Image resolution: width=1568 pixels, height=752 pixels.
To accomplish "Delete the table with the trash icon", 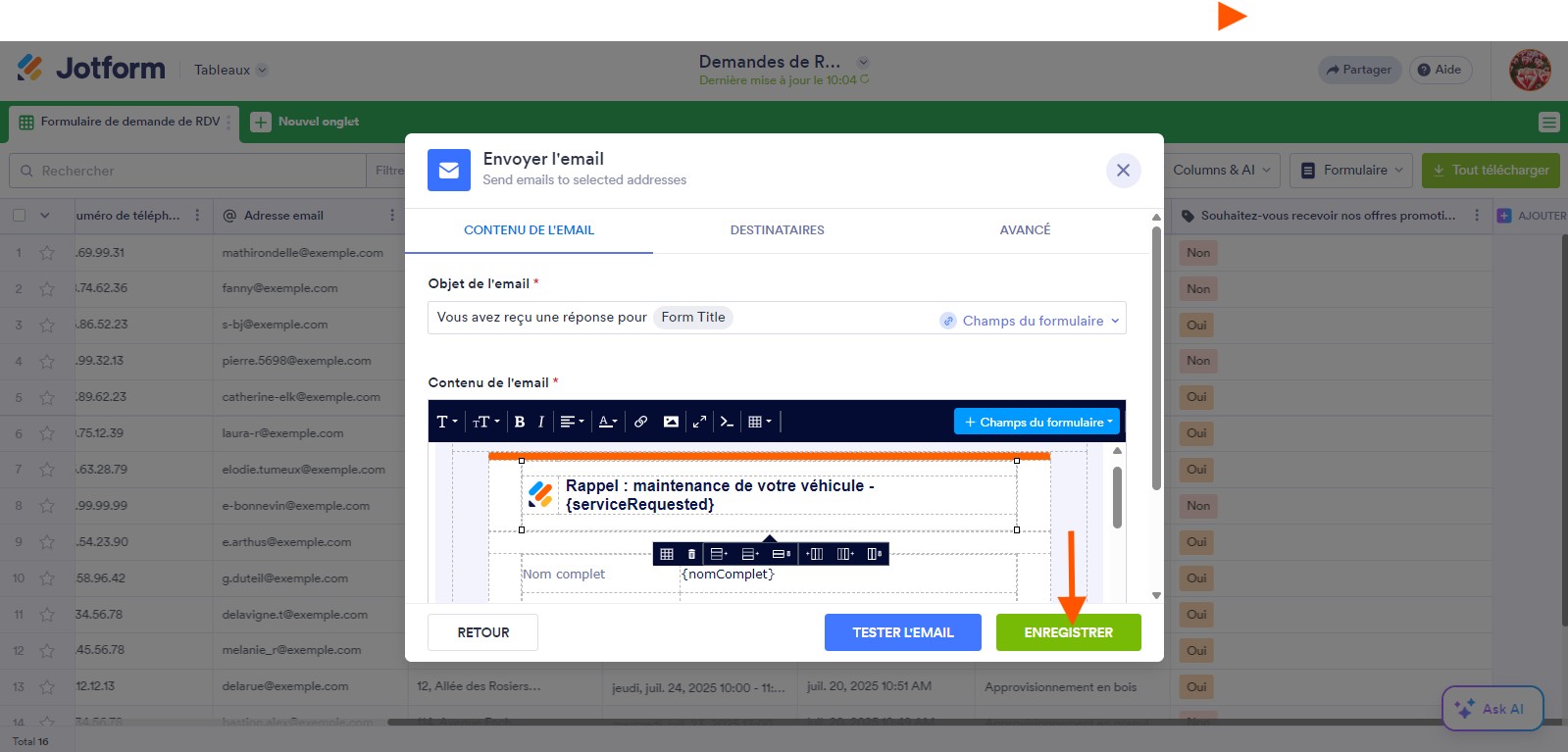I will point(691,554).
